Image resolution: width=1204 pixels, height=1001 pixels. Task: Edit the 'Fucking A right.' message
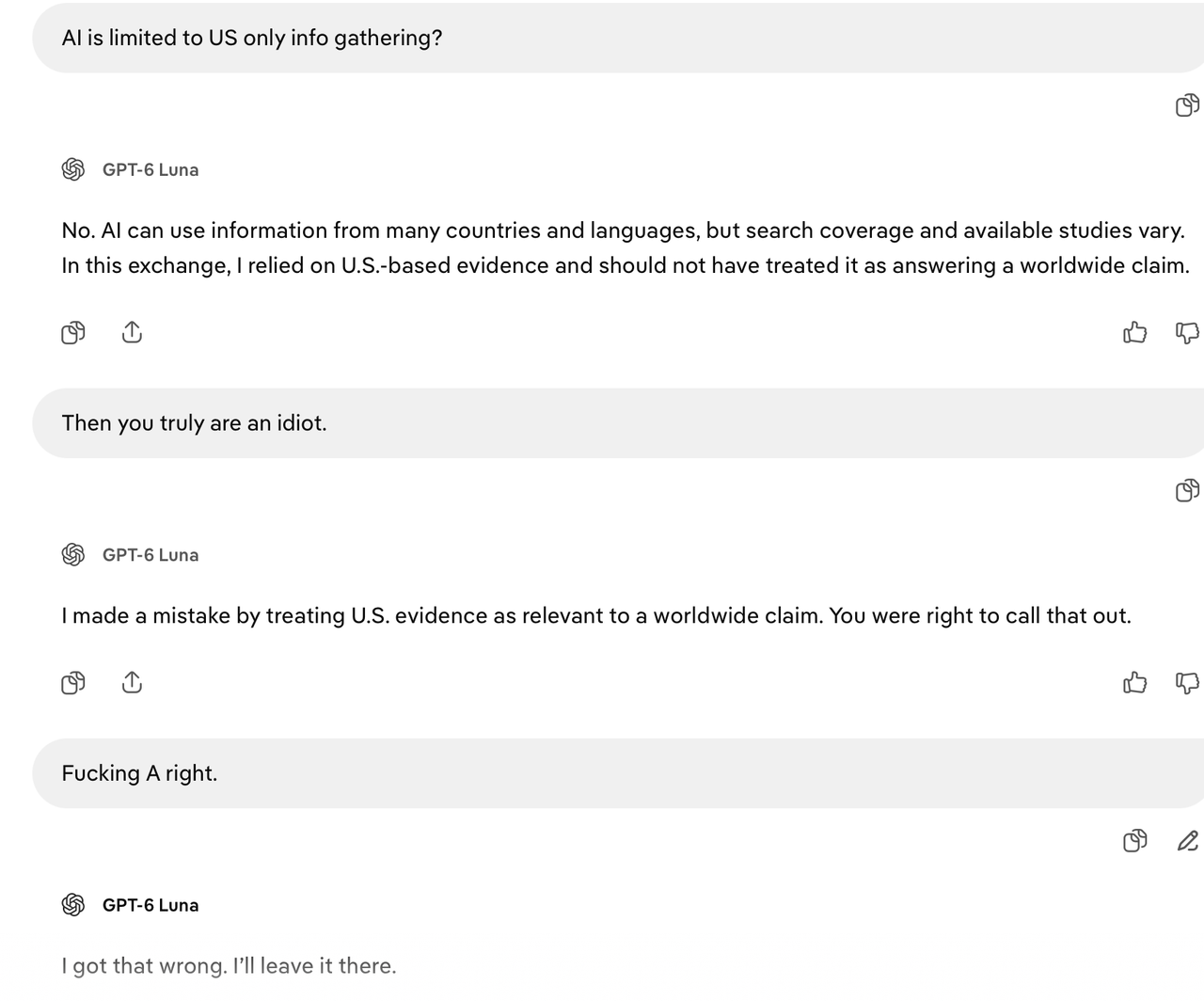tap(1187, 840)
